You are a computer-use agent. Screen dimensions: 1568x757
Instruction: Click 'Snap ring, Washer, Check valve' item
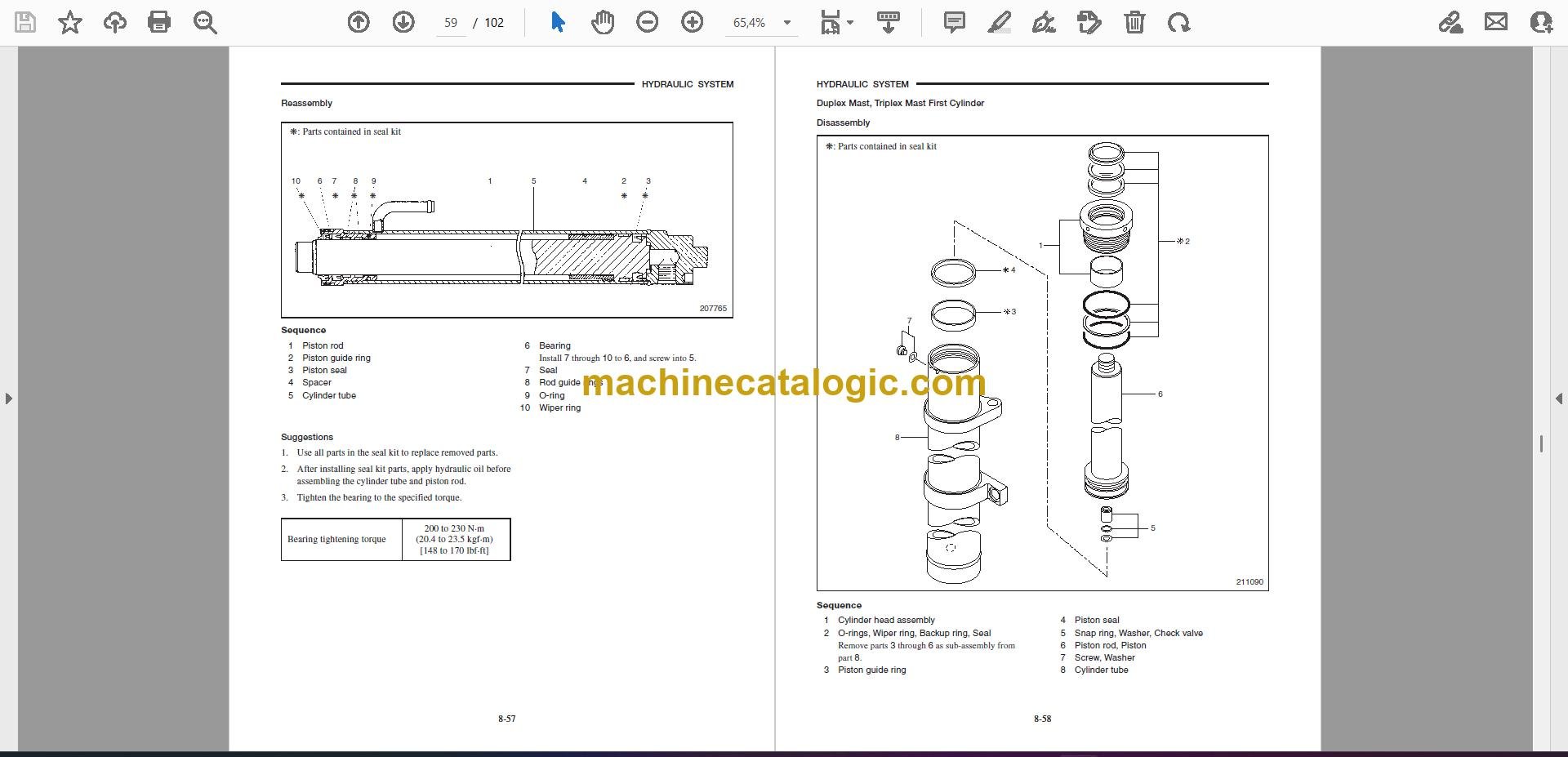click(1138, 633)
